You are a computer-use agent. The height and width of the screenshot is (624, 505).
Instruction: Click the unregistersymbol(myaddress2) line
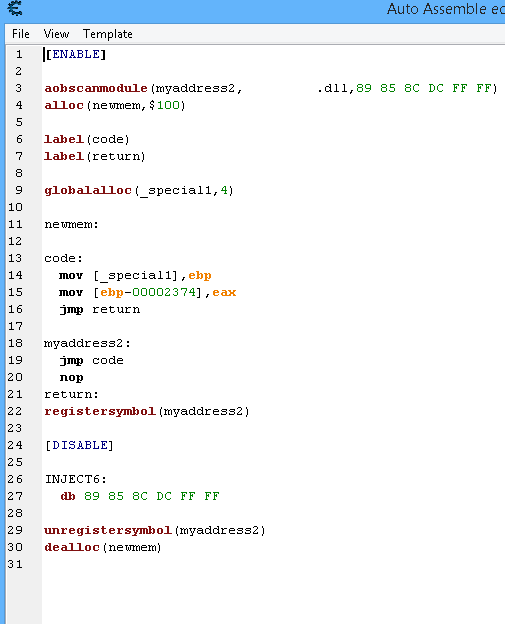pos(155,530)
